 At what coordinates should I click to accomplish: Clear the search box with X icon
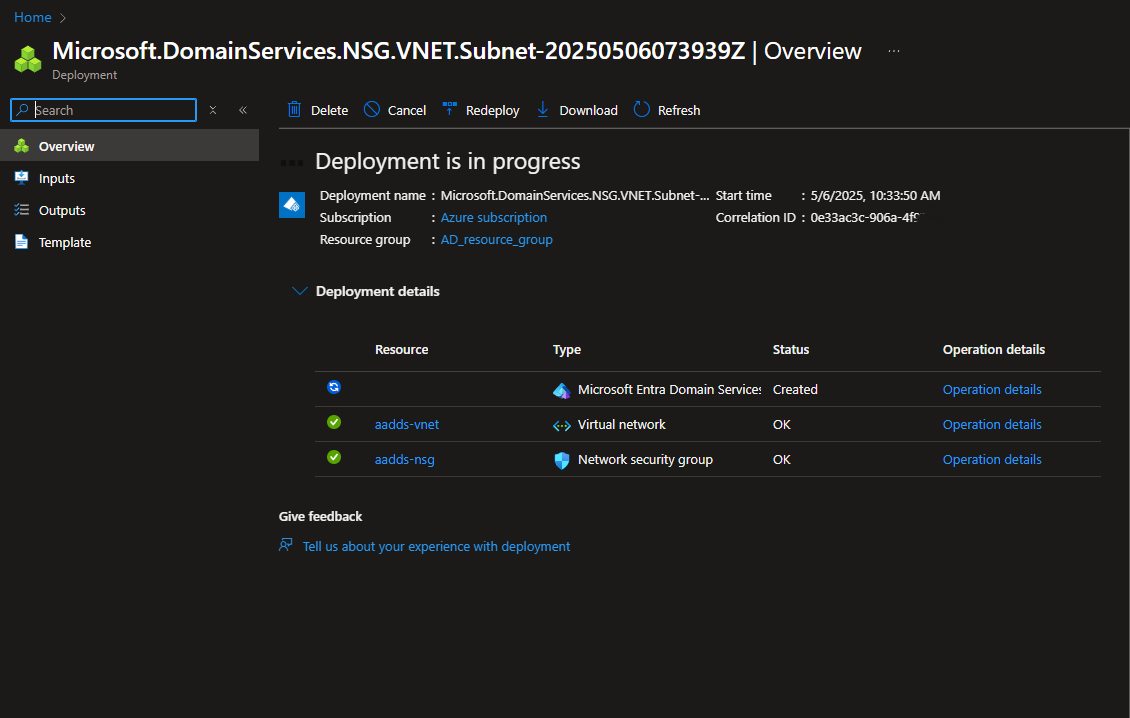[x=213, y=110]
